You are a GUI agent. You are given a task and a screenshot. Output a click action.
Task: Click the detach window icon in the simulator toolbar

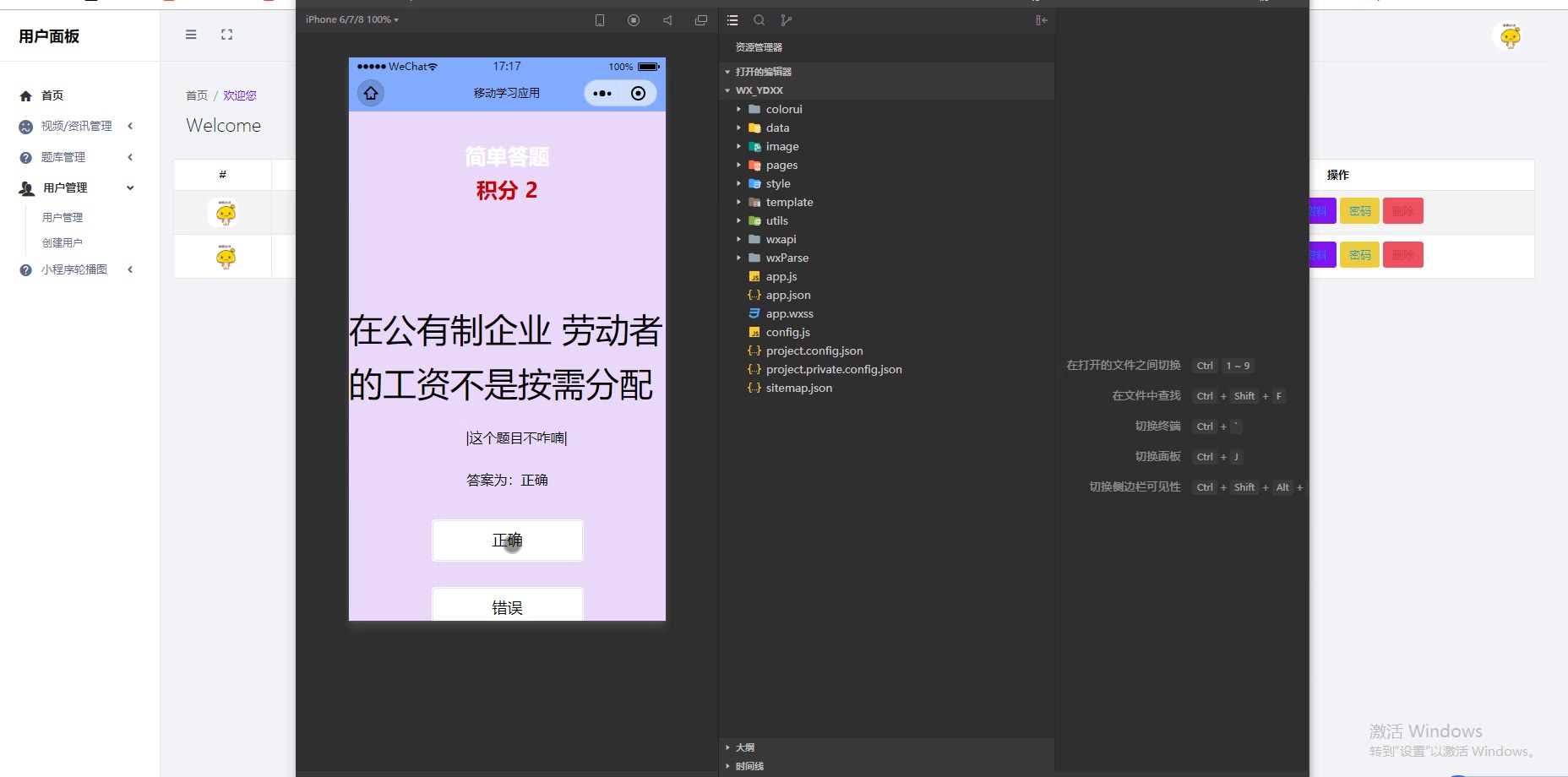pos(701,20)
